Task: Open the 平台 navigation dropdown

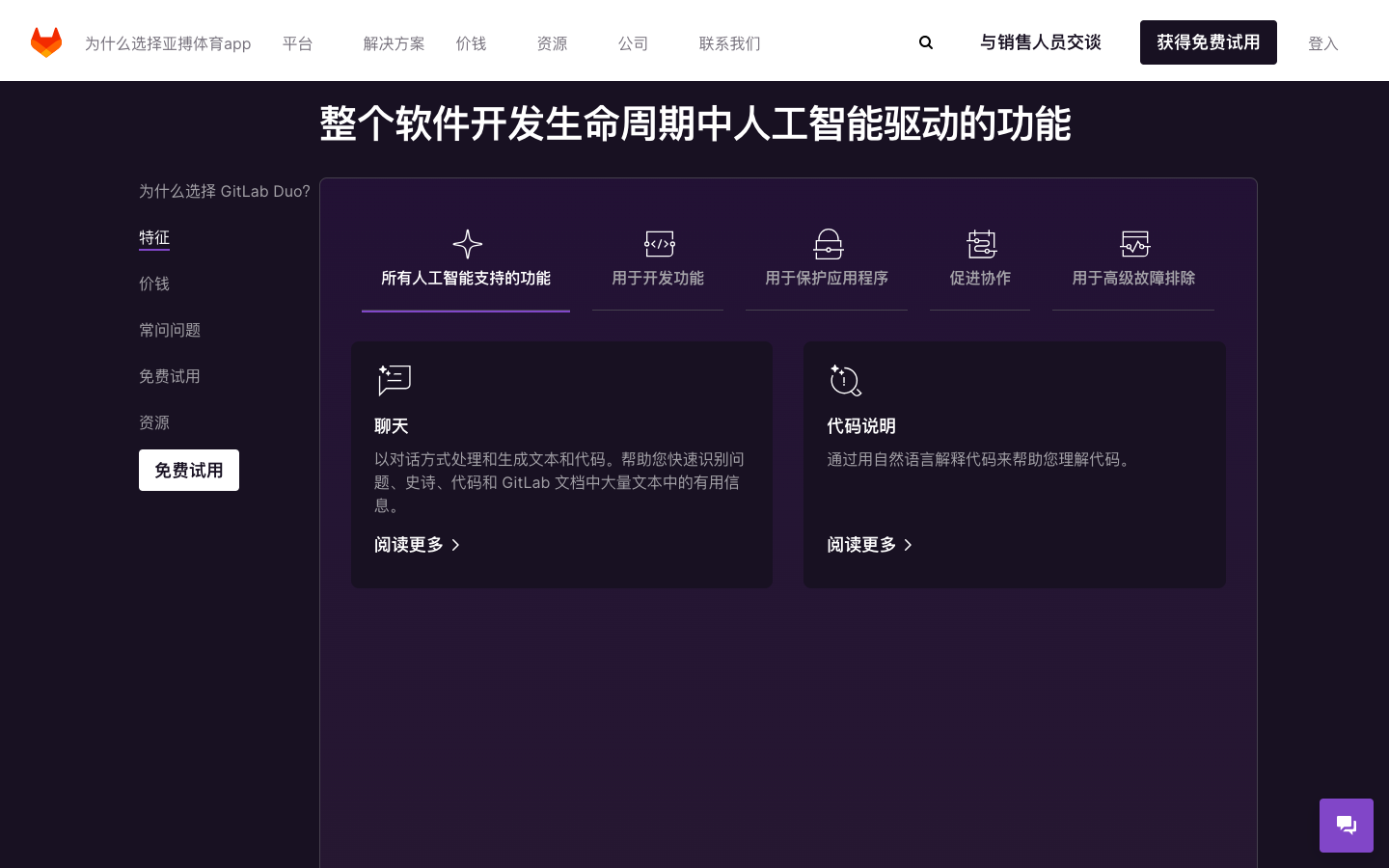Action: [x=298, y=43]
